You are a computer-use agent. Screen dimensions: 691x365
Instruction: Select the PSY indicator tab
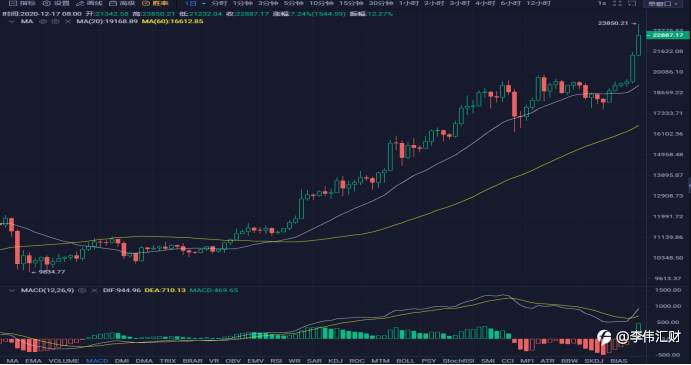tap(428, 361)
